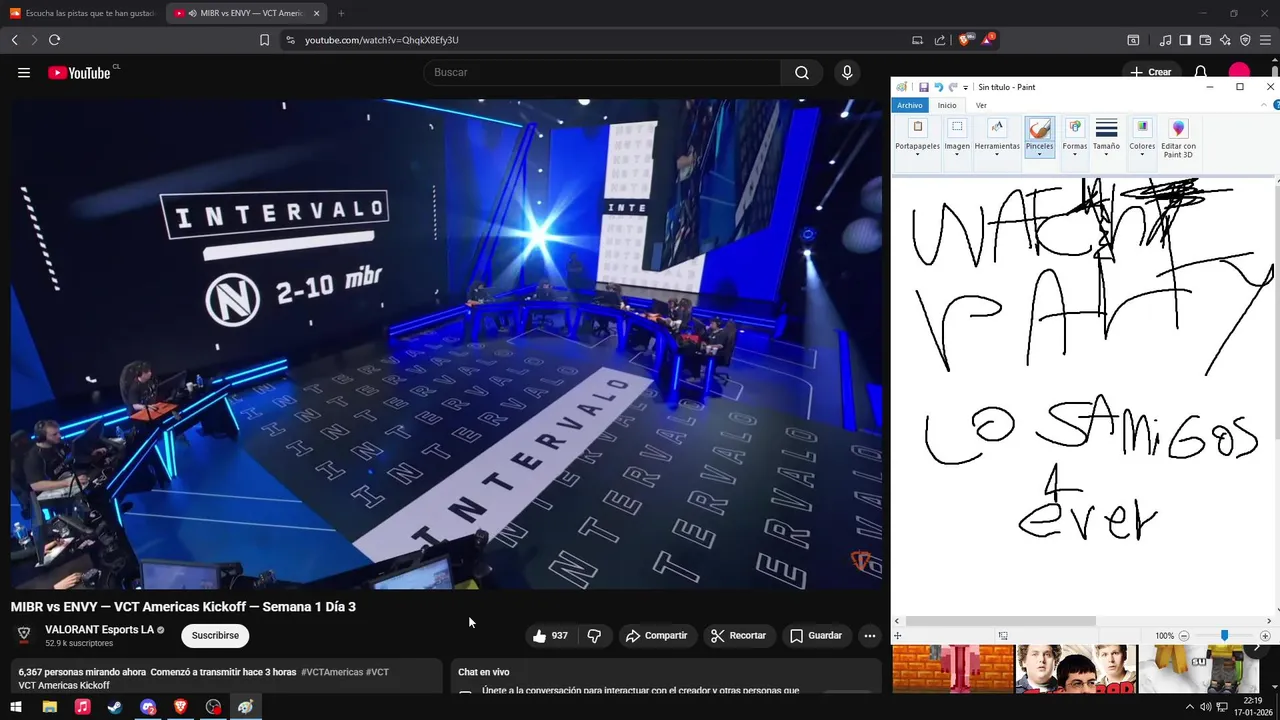Open a new browser tab

(x=341, y=13)
